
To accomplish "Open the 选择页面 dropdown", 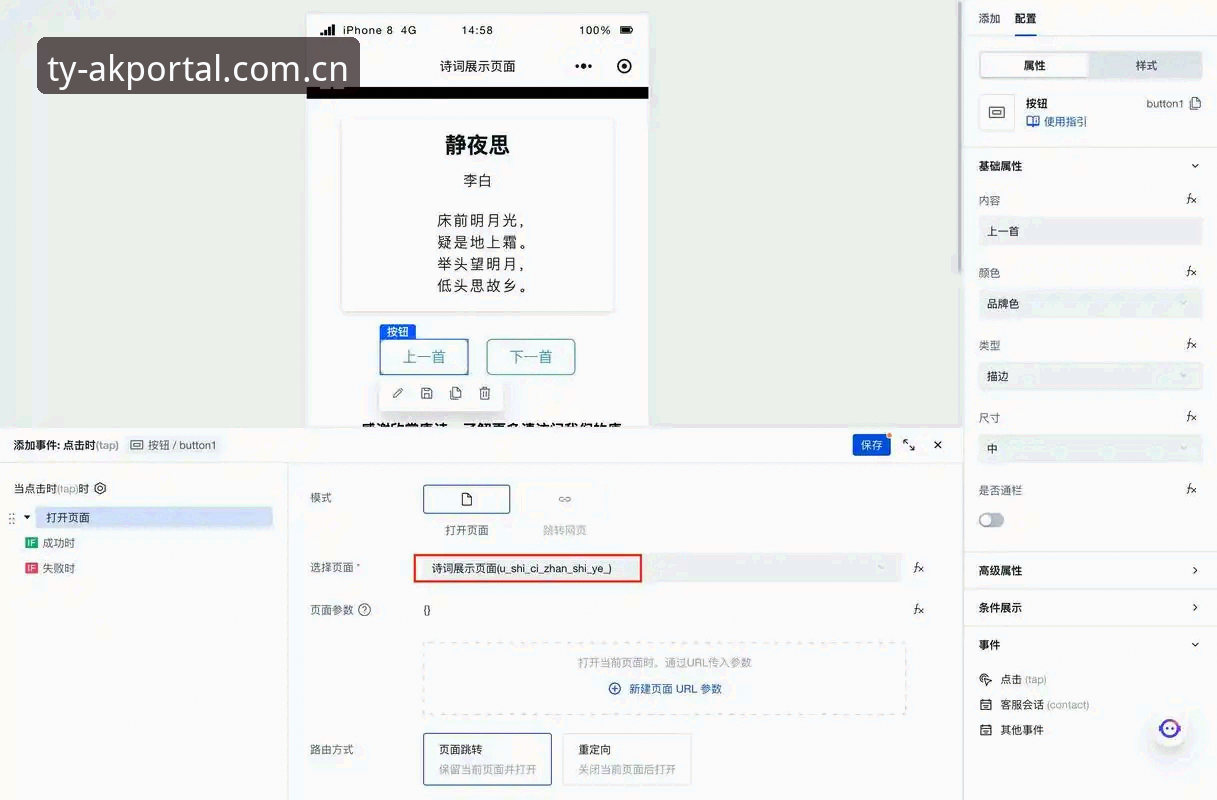I will click(x=658, y=568).
